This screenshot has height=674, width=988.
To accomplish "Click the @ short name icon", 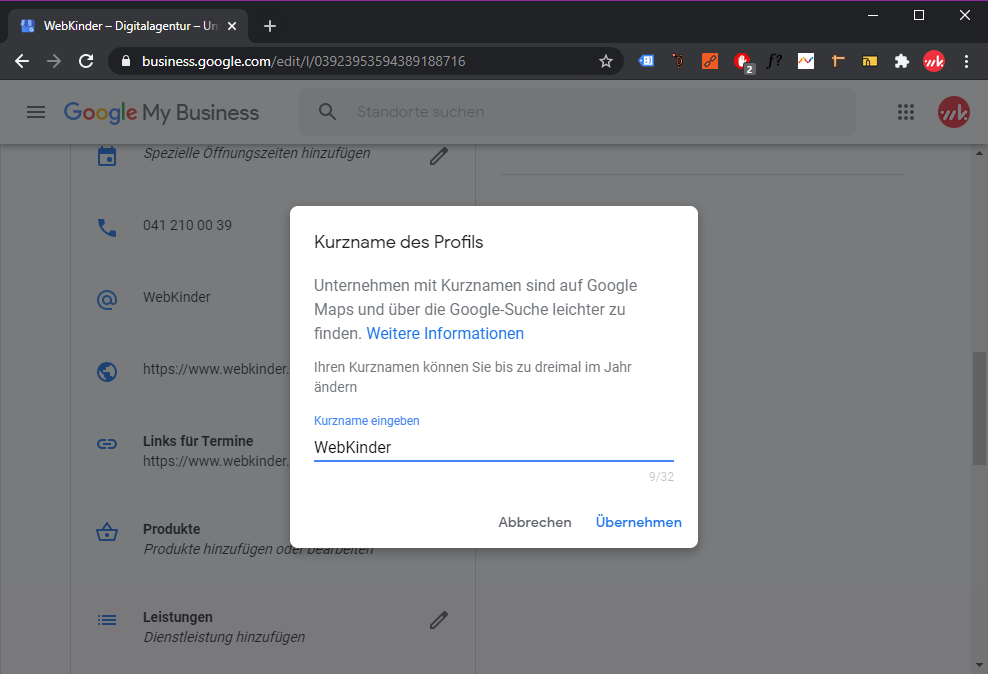I will [x=107, y=299].
